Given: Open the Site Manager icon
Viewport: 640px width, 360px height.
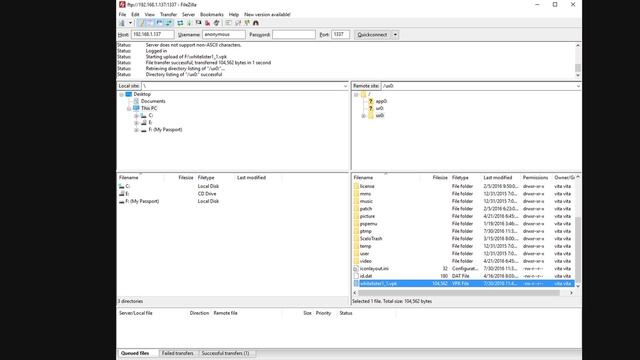Looking at the screenshot, I should [x=122, y=23].
